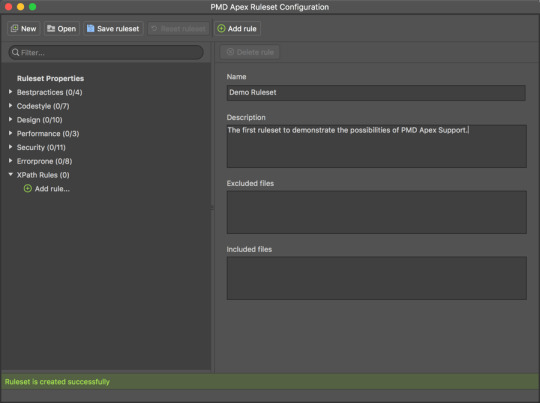Select the Bestpractices (0/4) row

tap(50, 92)
